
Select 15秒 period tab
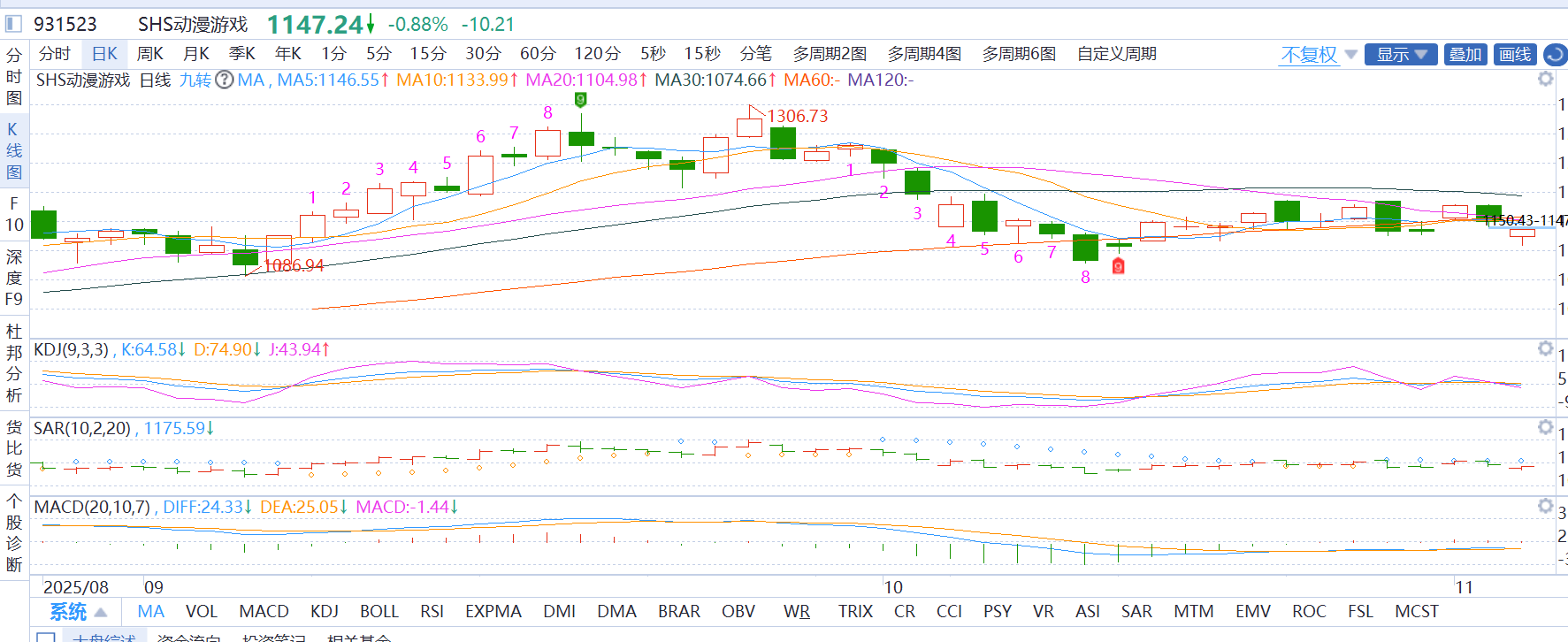702,54
